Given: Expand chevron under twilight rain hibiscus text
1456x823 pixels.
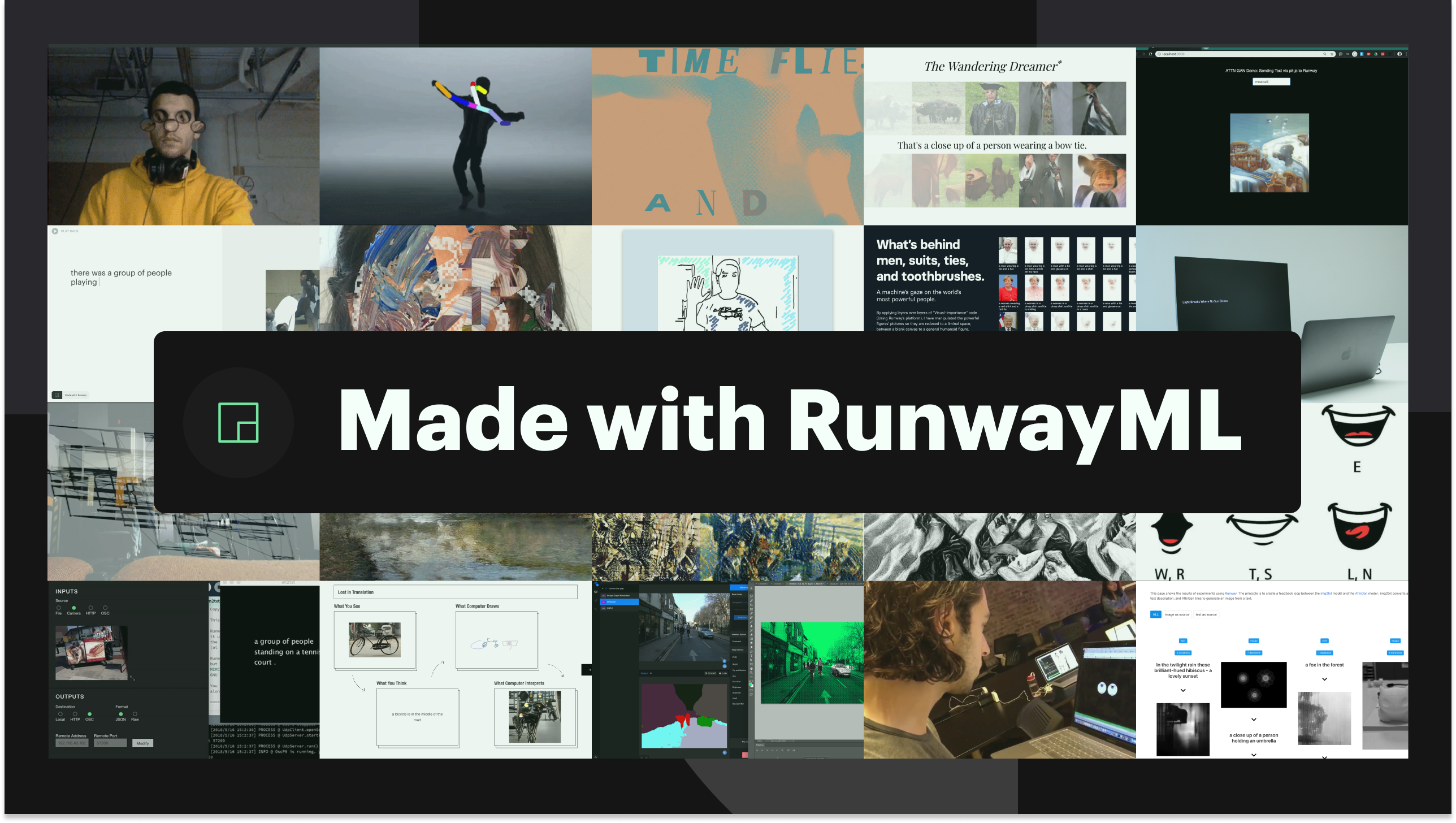Looking at the screenshot, I should pos(1183,690).
